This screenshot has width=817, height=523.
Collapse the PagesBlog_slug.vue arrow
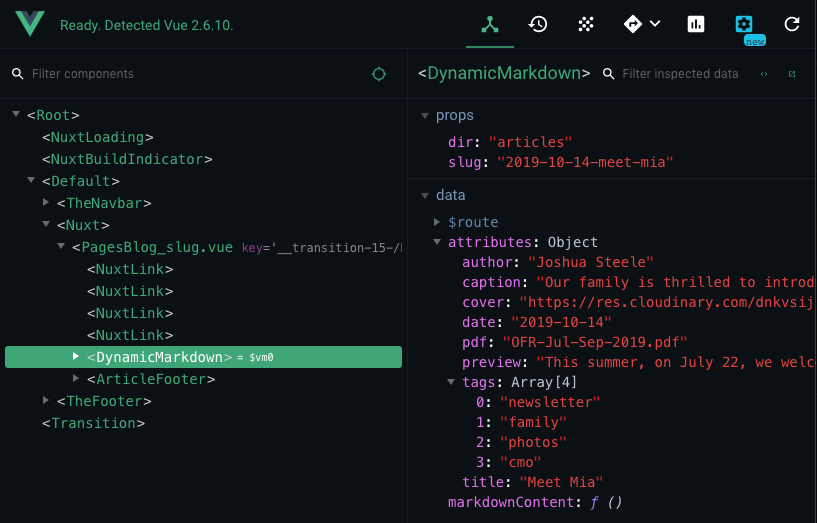61,246
